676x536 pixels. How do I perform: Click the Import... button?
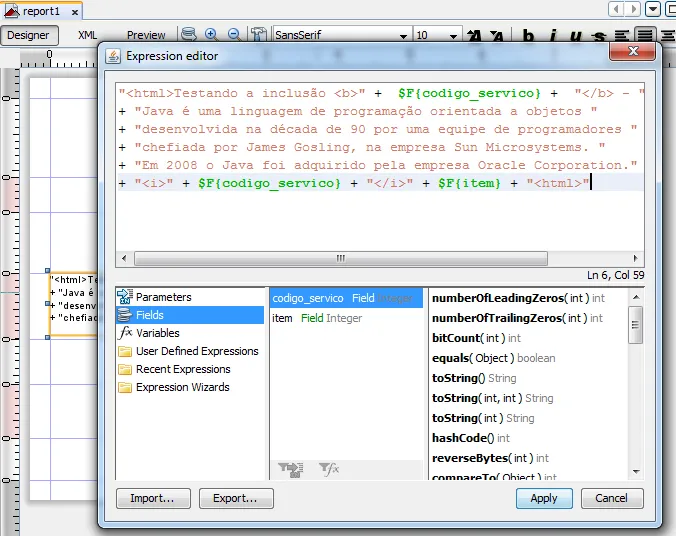153,498
